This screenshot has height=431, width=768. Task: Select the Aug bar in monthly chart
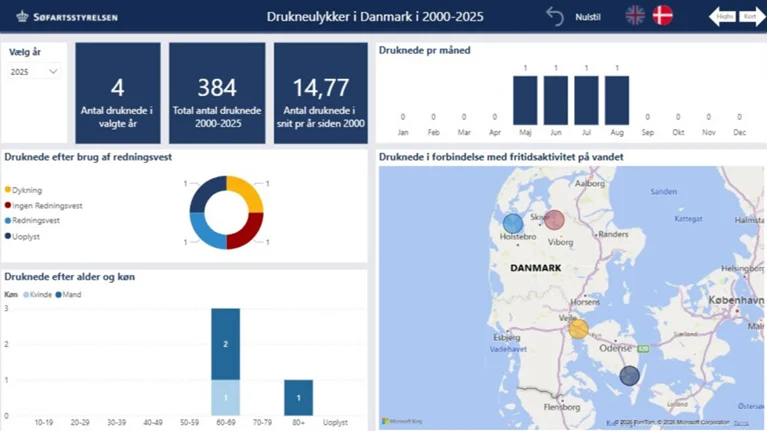[x=617, y=100]
